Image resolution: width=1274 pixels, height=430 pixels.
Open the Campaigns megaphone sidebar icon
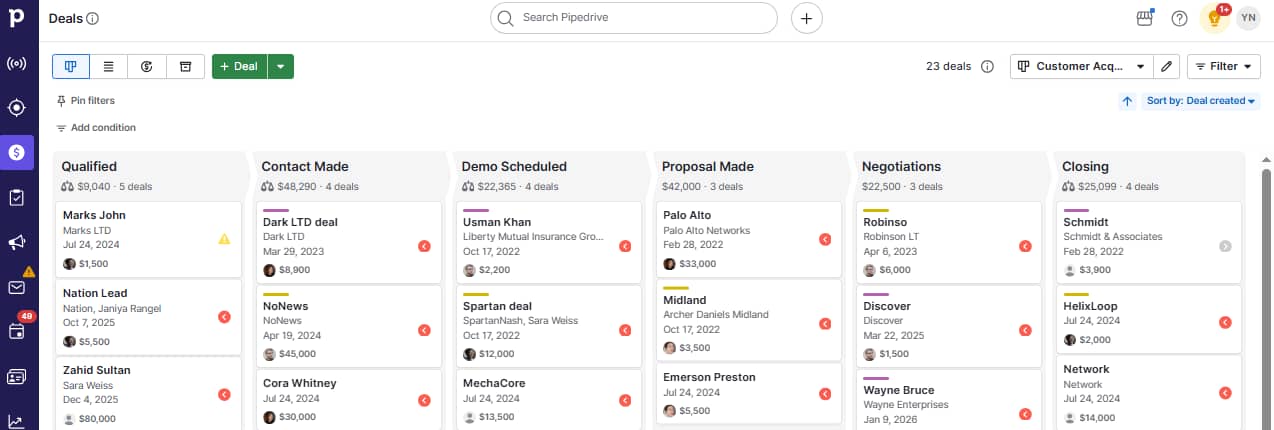17,242
